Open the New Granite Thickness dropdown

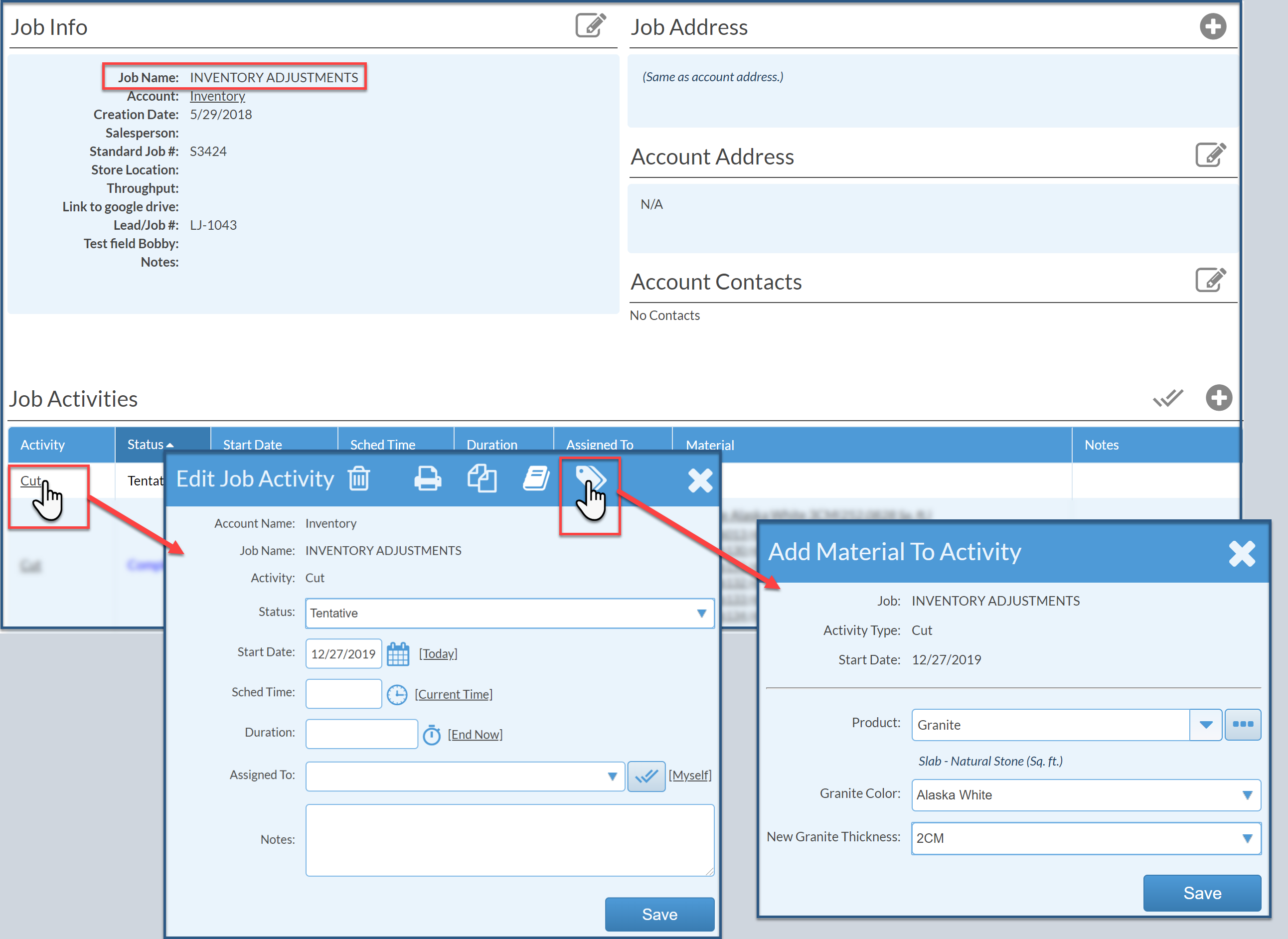(x=1086, y=838)
